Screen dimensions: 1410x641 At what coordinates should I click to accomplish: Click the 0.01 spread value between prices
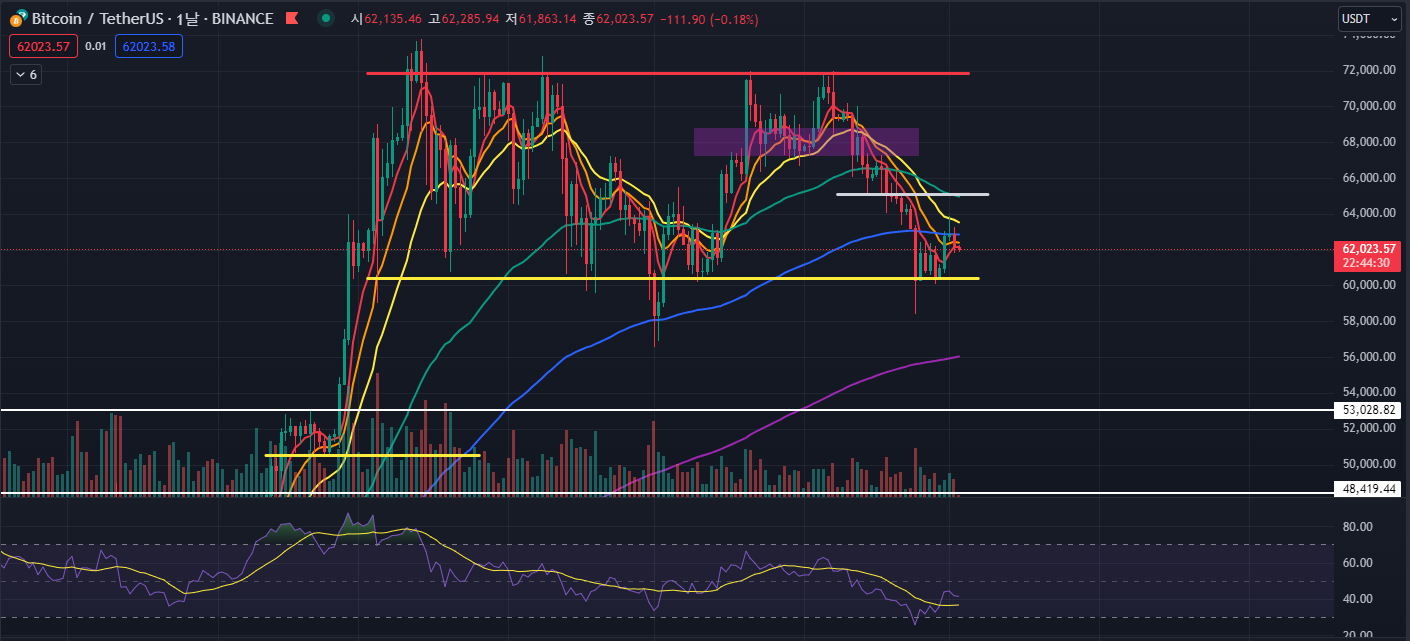pos(96,46)
